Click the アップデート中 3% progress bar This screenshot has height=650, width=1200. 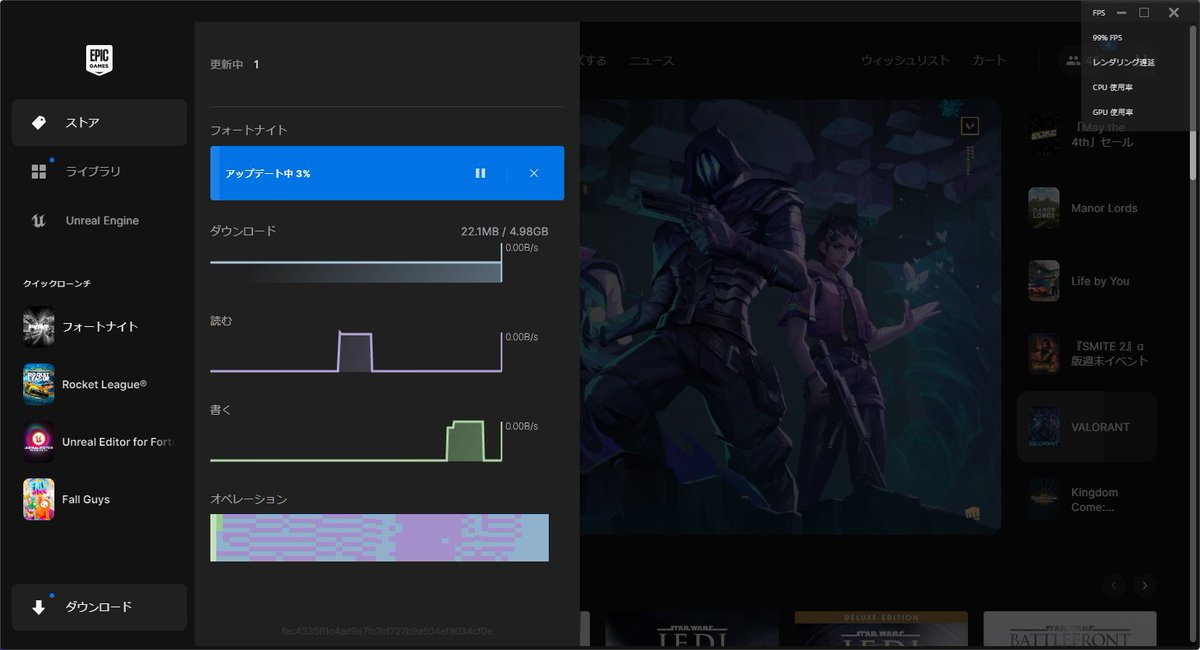[x=387, y=173]
